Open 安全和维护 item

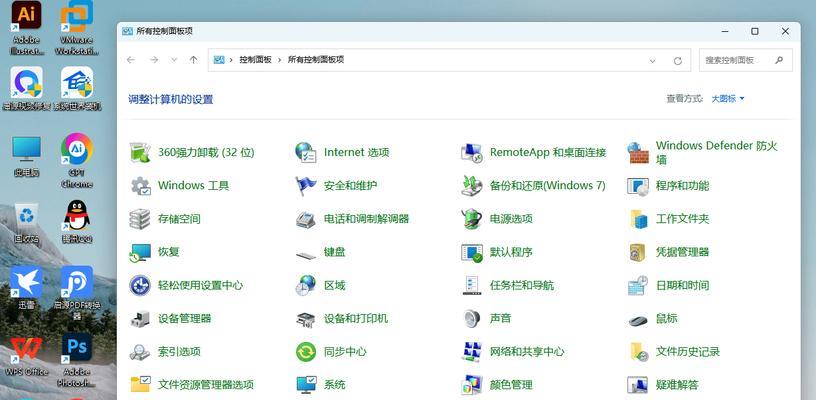350,186
